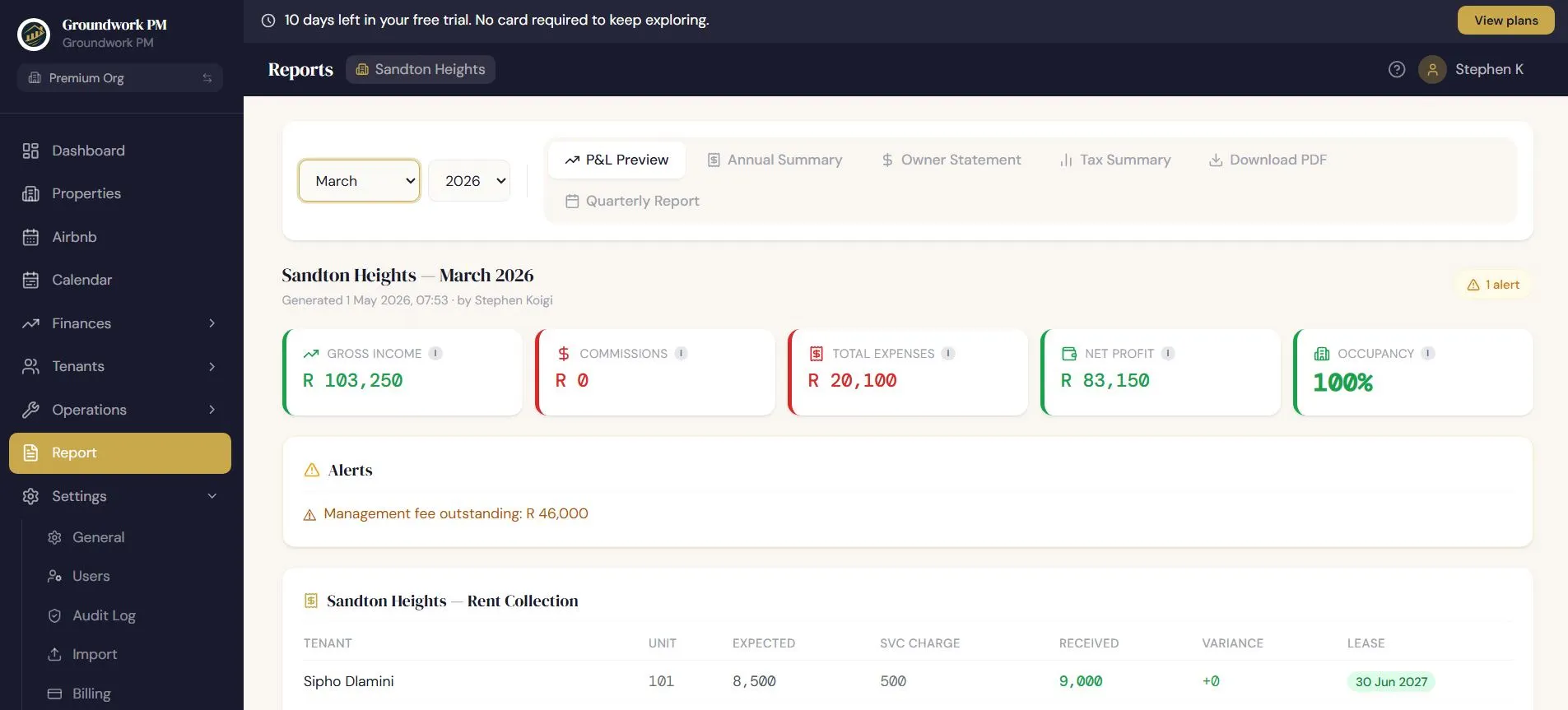Click the Gross Income info icon
Viewport: 1568px width, 710px height.
coord(435,353)
